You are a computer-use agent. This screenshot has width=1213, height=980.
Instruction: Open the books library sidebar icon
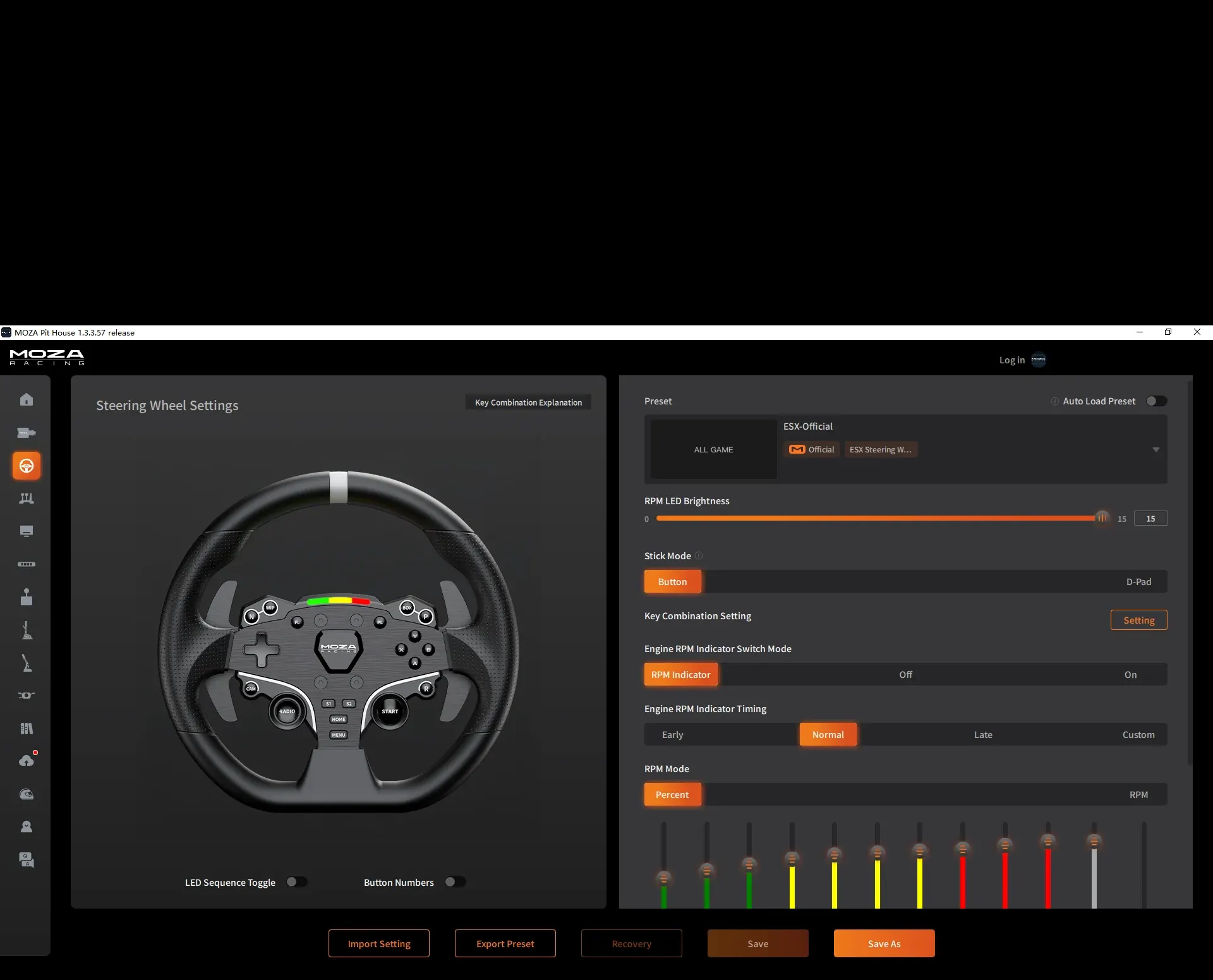point(26,729)
